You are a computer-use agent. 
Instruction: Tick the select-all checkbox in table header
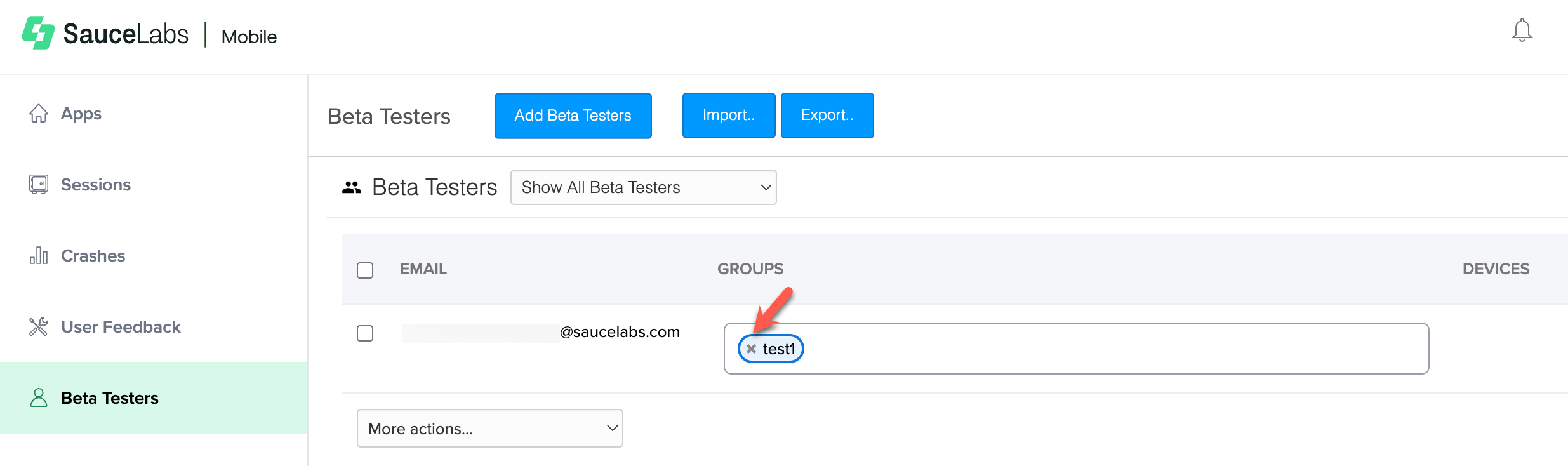point(365,270)
